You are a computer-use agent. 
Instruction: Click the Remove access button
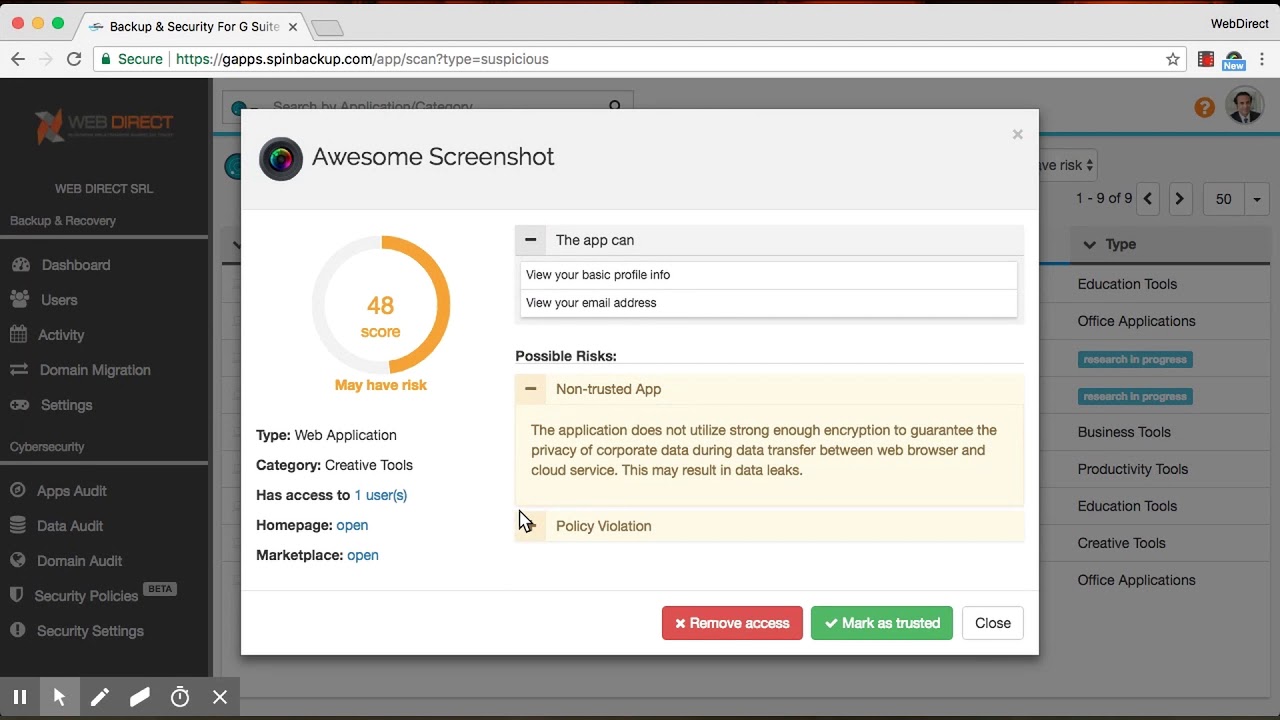tap(732, 623)
